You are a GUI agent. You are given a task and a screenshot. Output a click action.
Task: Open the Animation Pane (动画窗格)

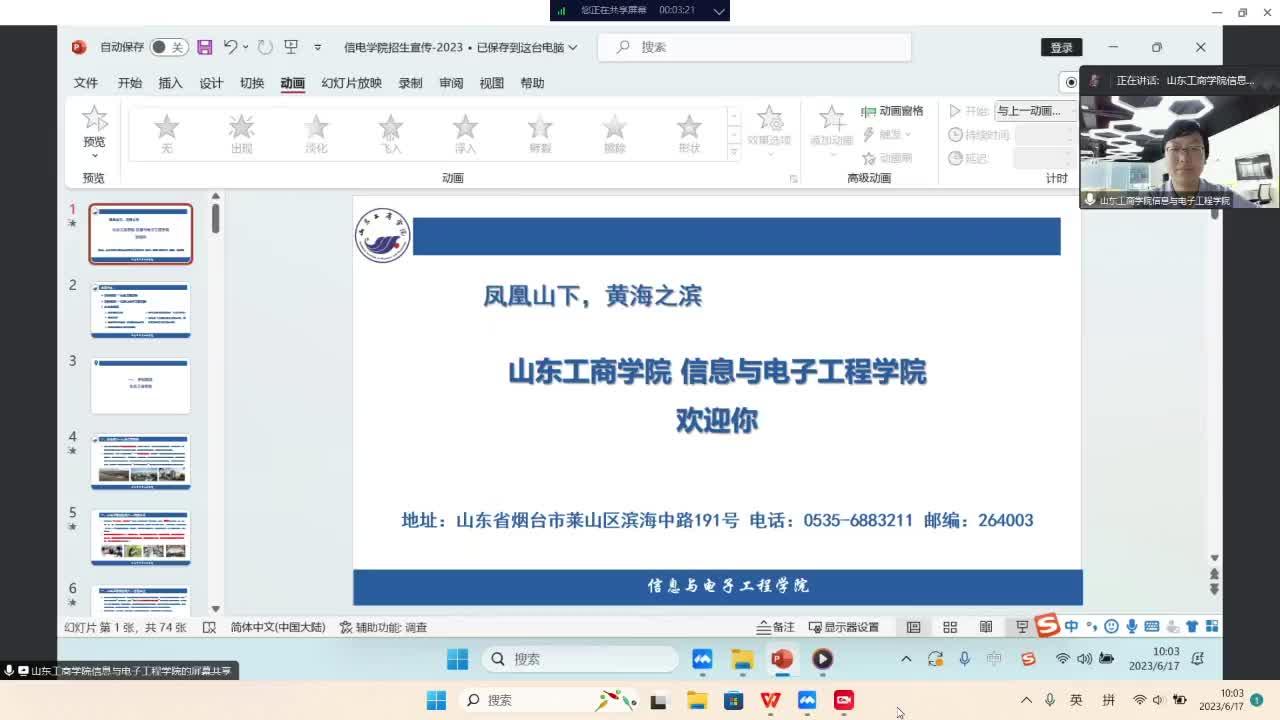(x=892, y=111)
